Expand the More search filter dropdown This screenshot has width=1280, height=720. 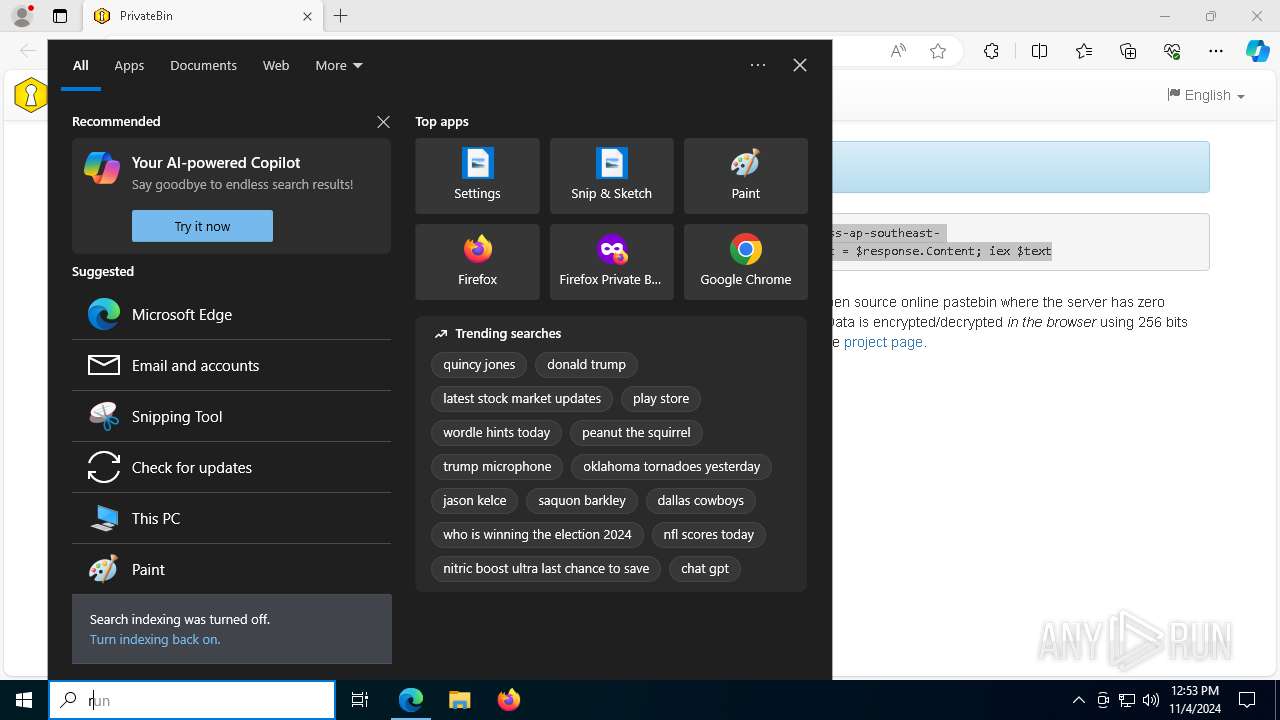click(x=339, y=65)
